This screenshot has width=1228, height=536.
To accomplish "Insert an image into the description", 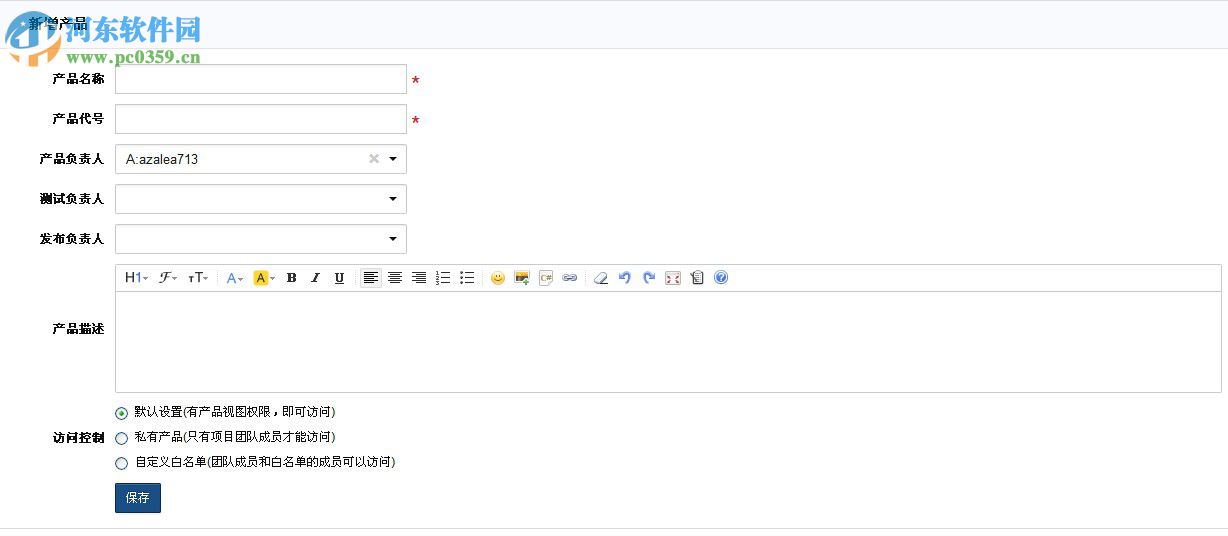I will pos(522,278).
